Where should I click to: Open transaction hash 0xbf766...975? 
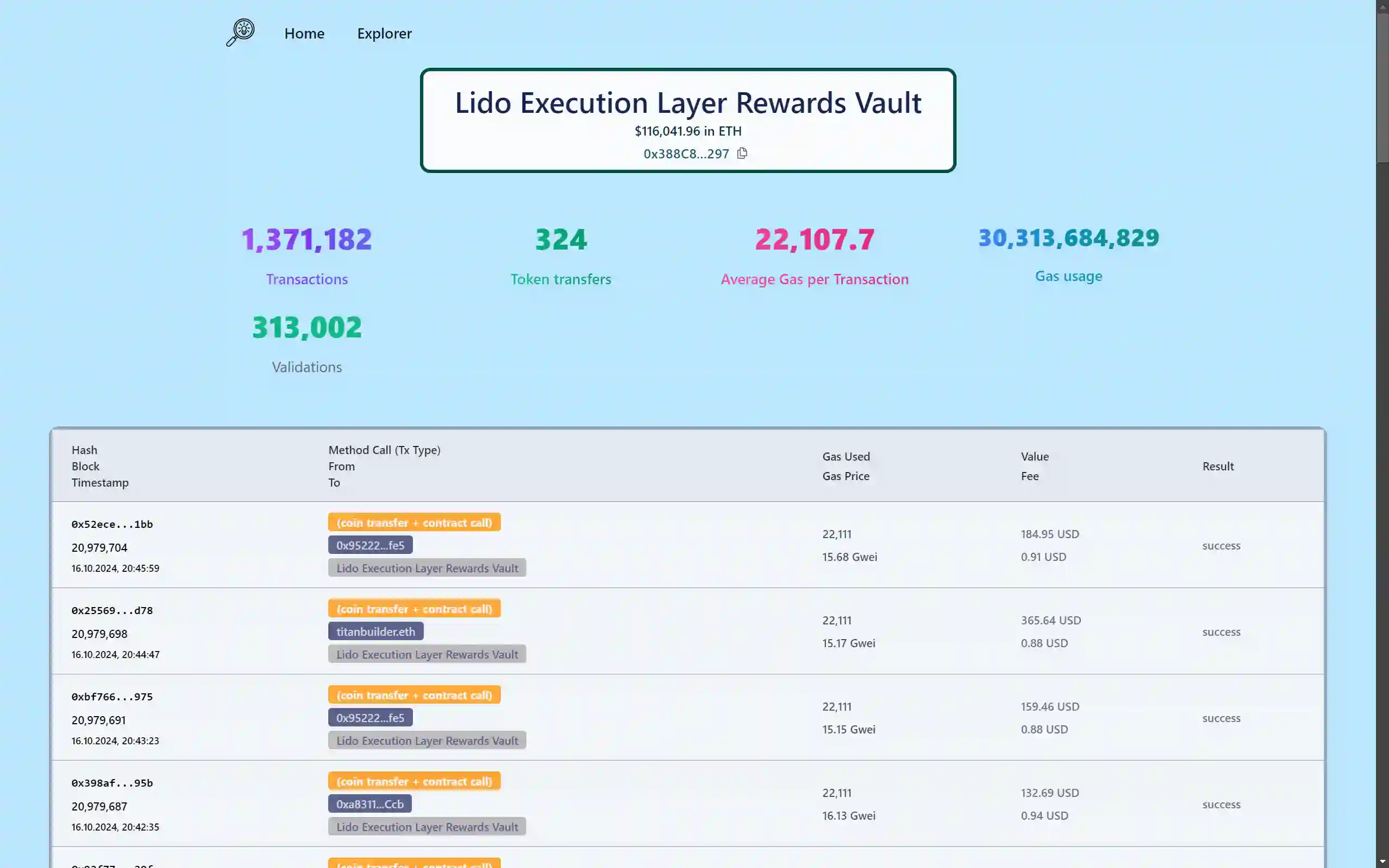point(112,697)
